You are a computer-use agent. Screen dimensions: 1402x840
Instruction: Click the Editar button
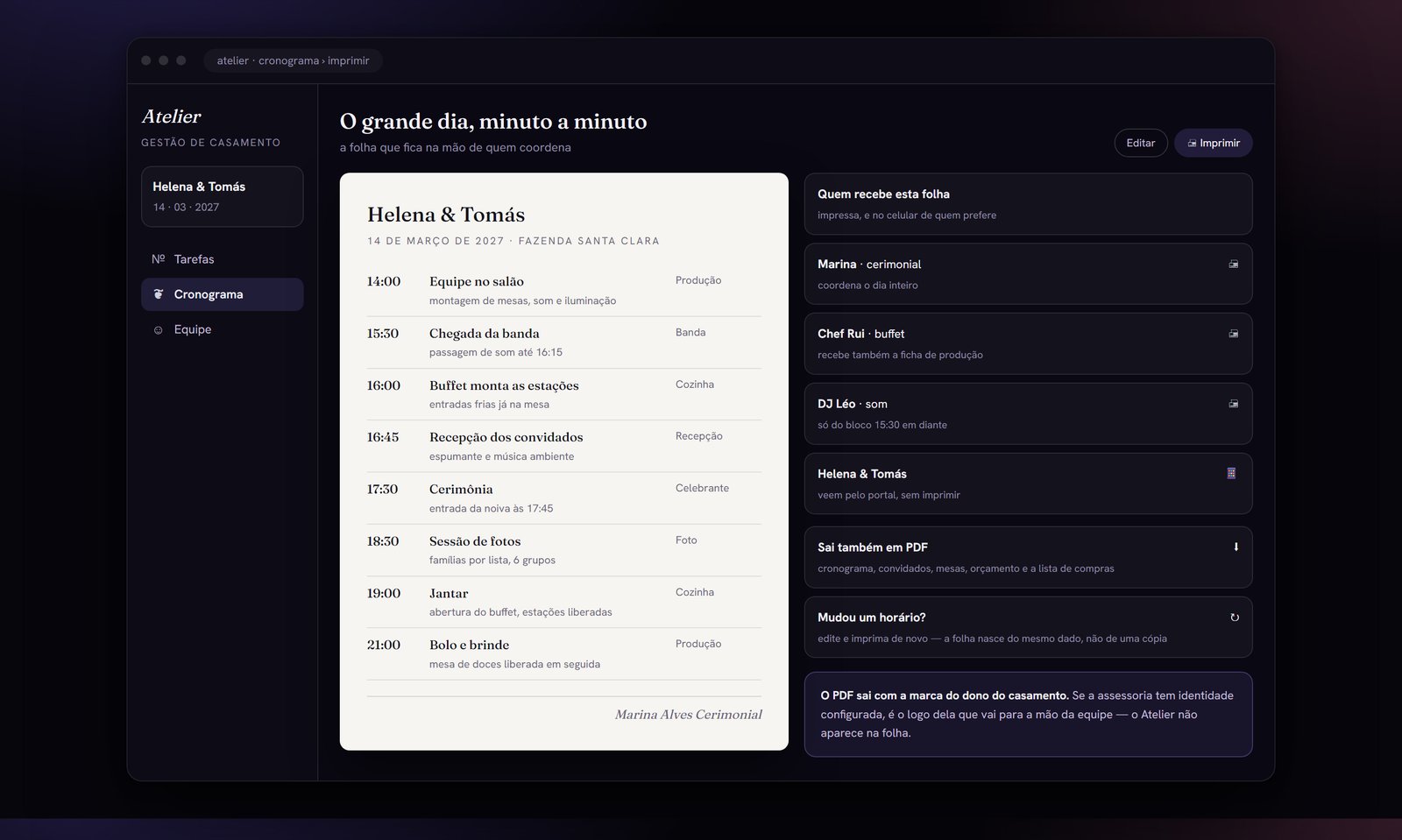coord(1141,143)
